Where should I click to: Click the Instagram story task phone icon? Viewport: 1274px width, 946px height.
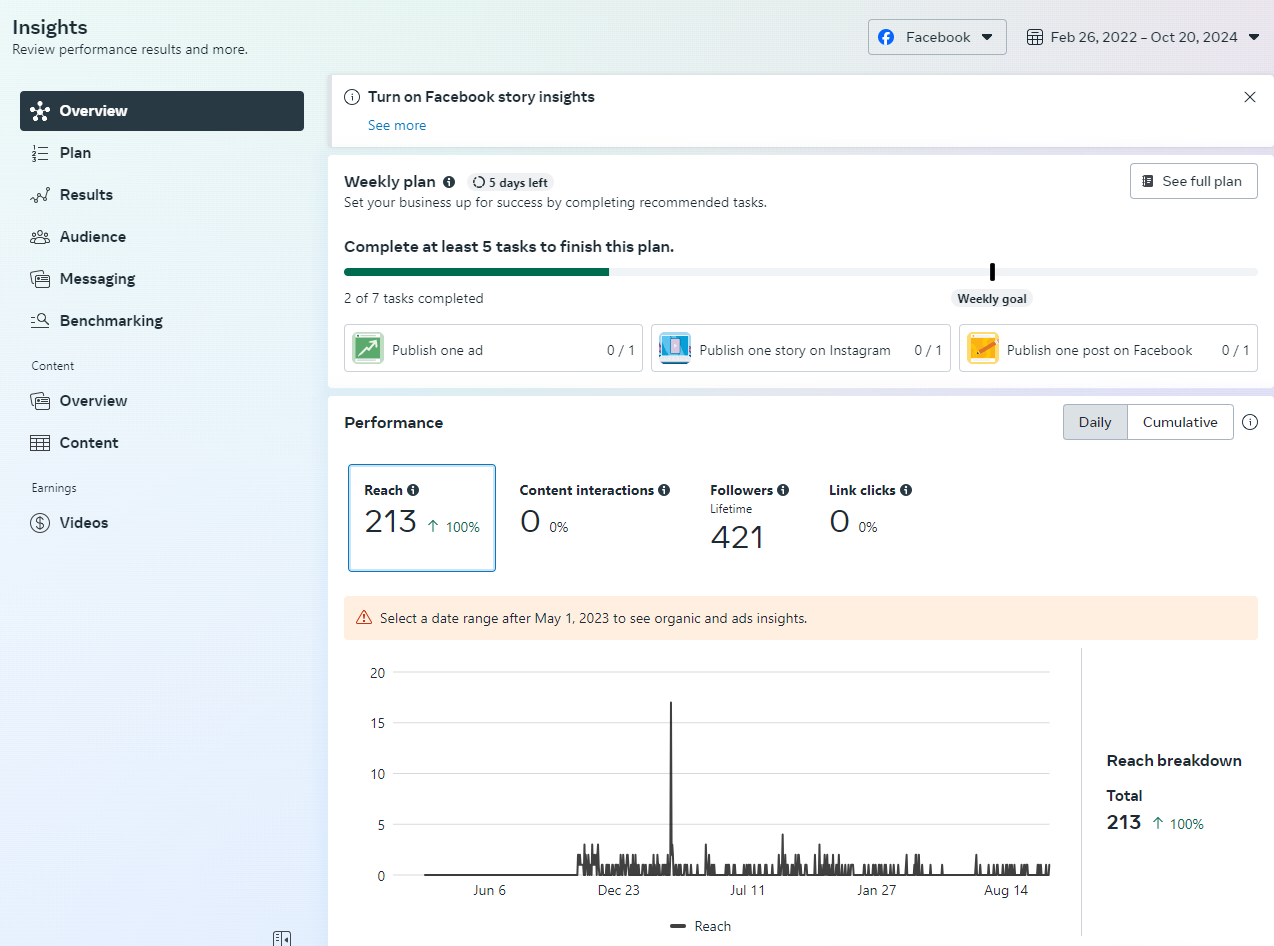point(675,348)
